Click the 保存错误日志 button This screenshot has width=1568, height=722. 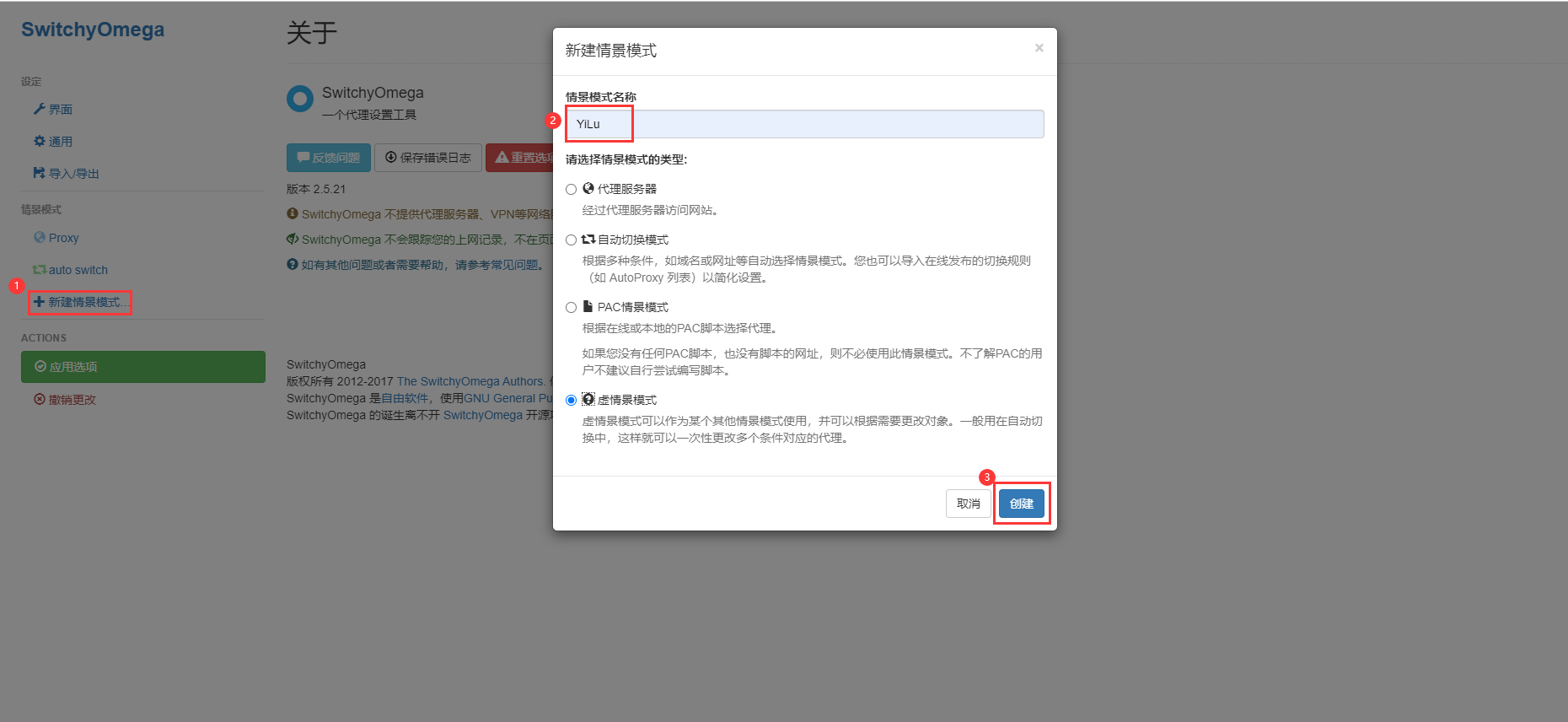coord(428,158)
